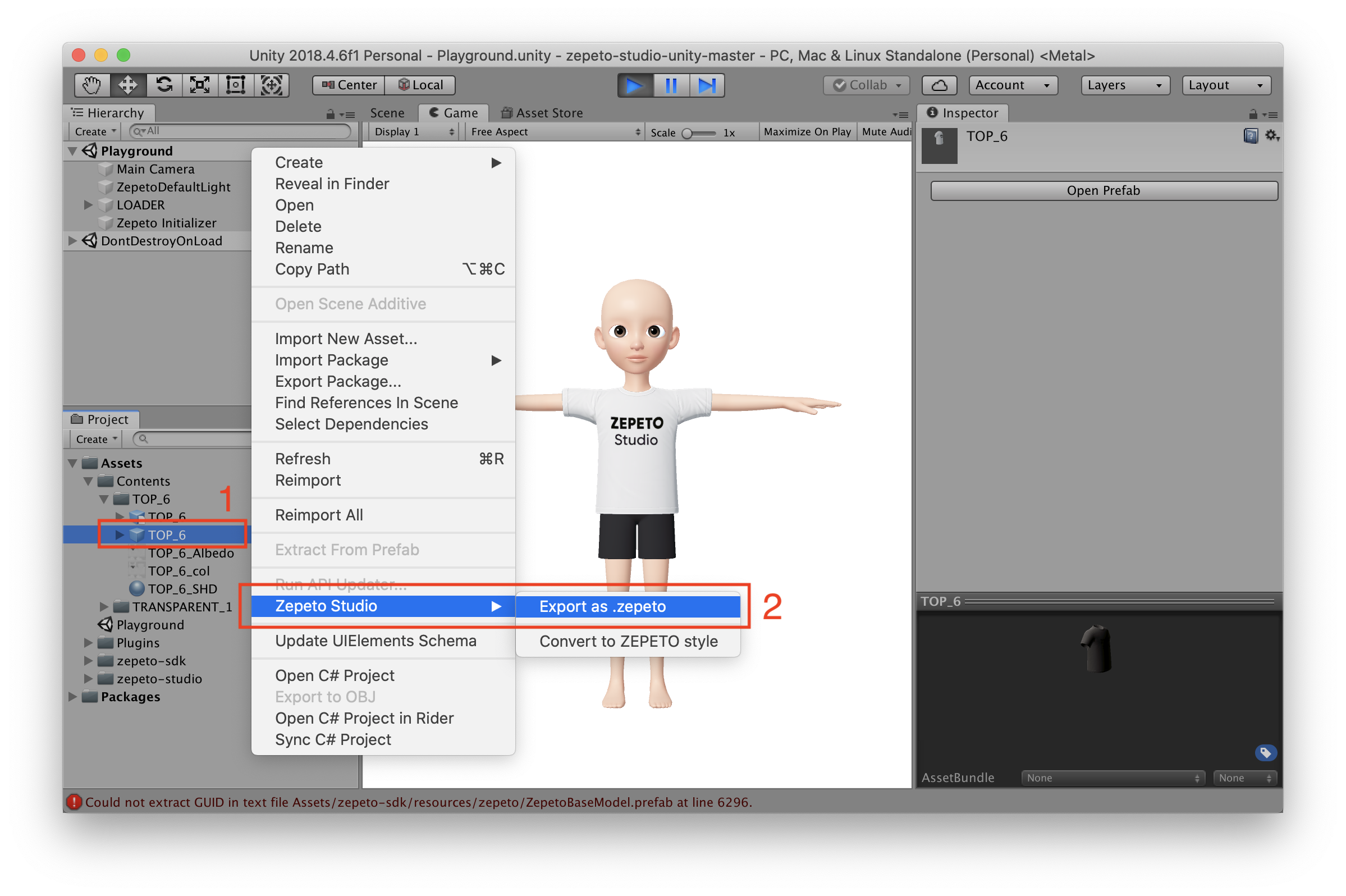Select the Project tab

coord(100,419)
